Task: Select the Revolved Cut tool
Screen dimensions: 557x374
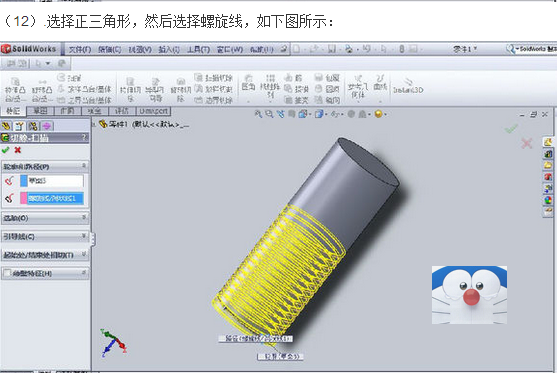Action: coord(181,89)
